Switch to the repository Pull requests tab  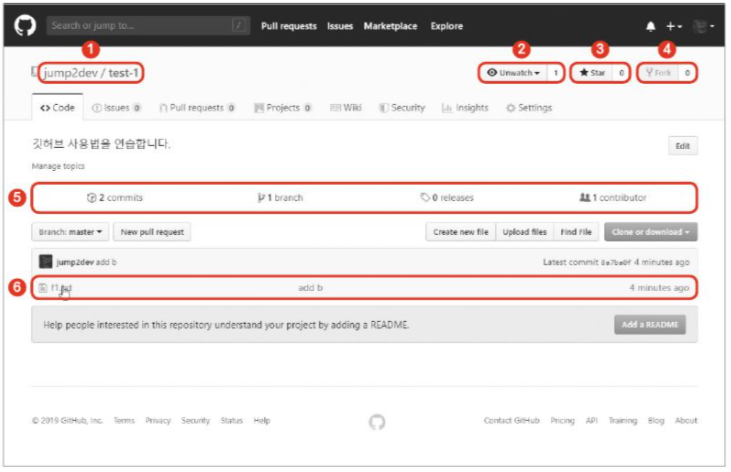(x=197, y=108)
